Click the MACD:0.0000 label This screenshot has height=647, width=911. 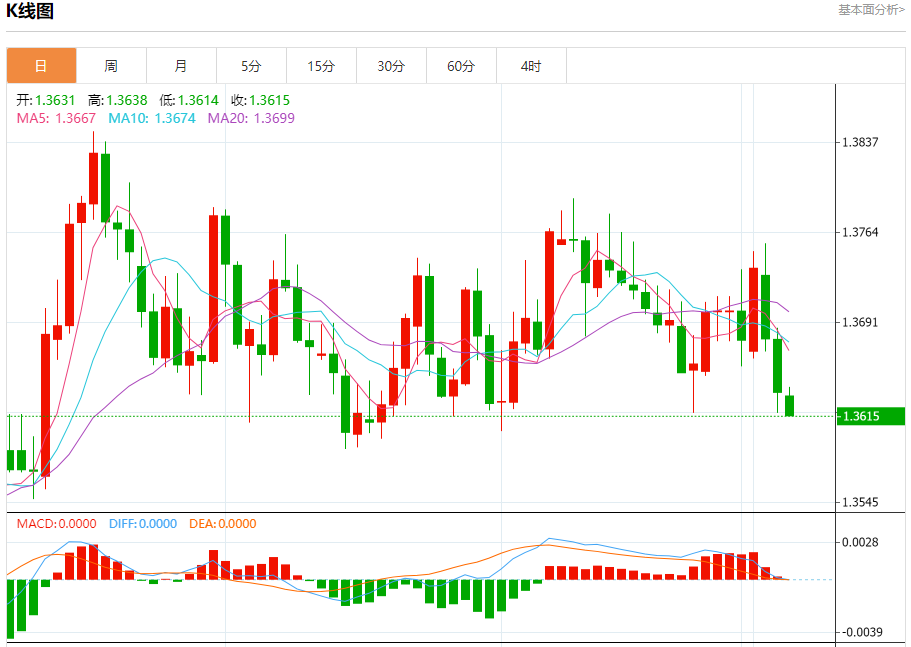(x=56, y=524)
